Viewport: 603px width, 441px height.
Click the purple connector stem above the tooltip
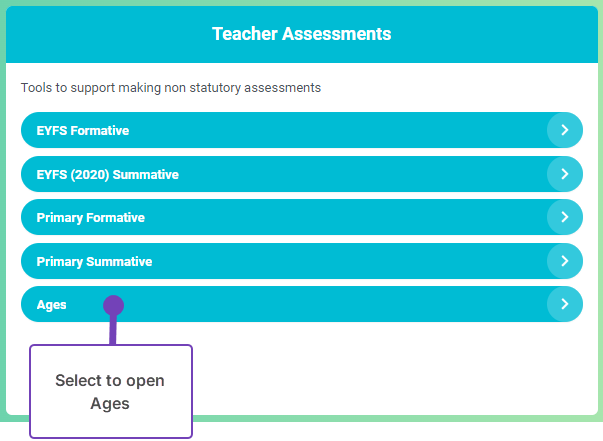pyautogui.click(x=113, y=330)
